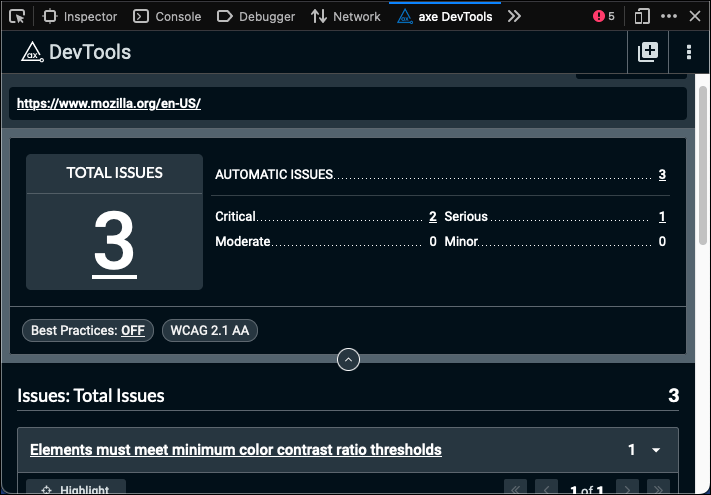Open the Inspector tab
The image size is (711, 495).
(x=80, y=16)
